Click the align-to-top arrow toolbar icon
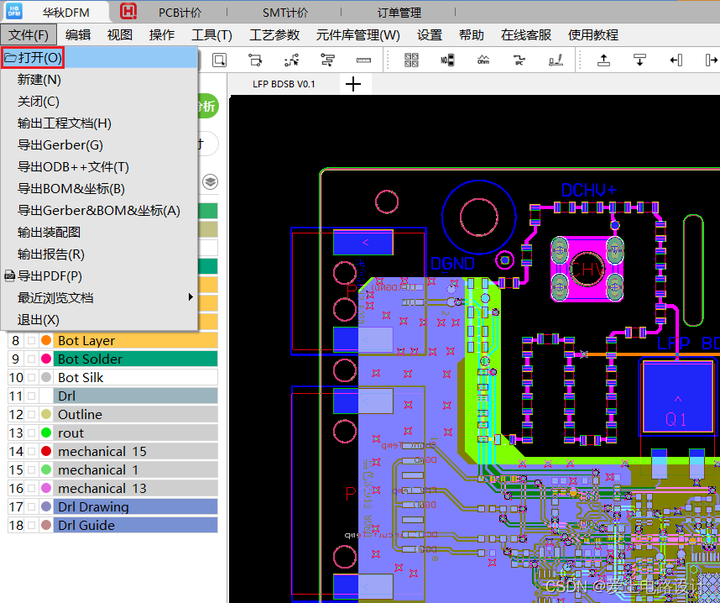Viewport: 720px width, 603px height. tap(604, 60)
